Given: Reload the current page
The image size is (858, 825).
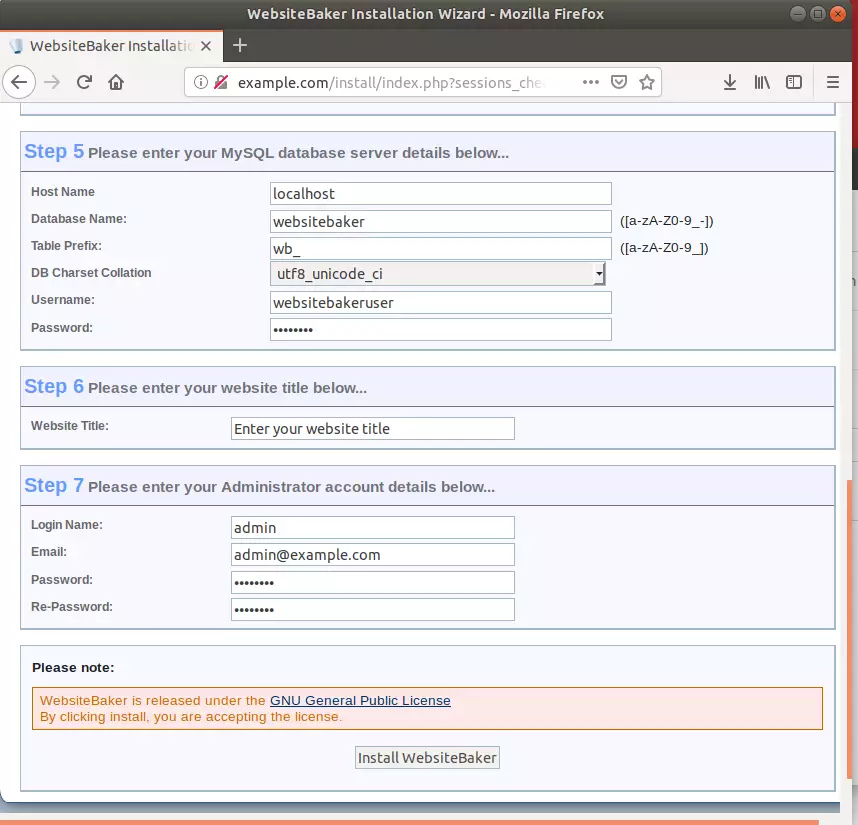Looking at the screenshot, I should (x=84, y=82).
